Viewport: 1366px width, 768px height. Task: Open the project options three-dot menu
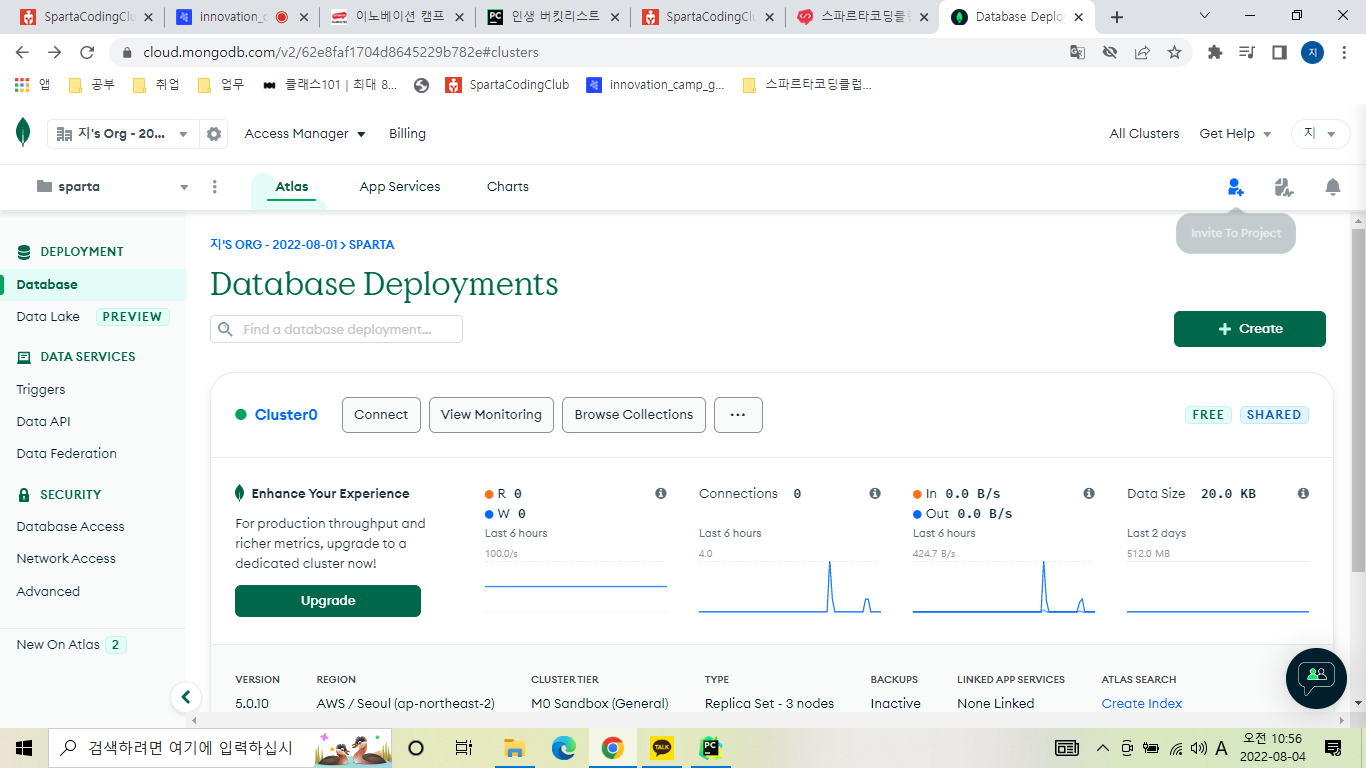point(215,187)
